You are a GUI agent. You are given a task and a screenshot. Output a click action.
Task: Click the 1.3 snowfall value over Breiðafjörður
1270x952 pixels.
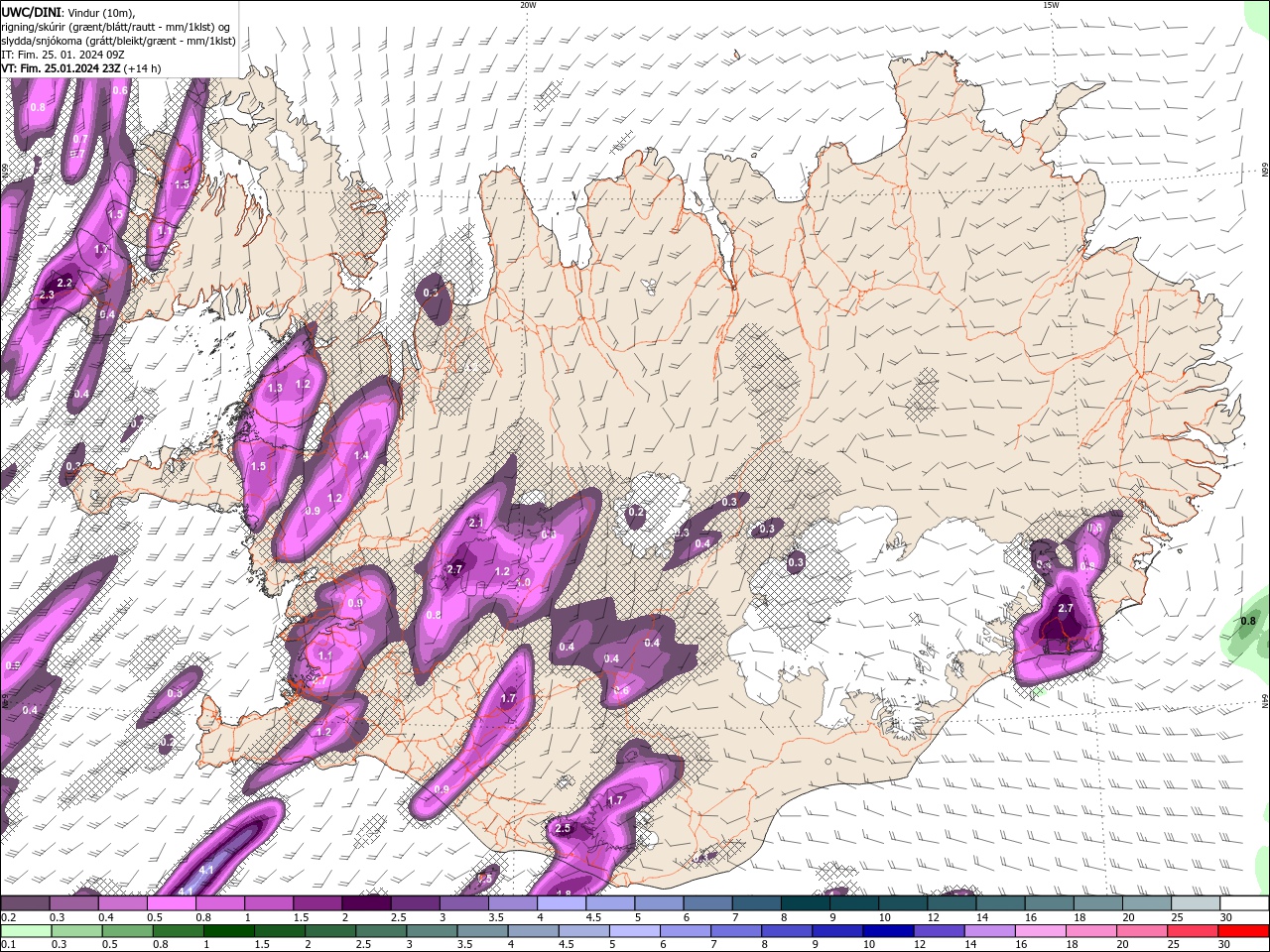(x=275, y=388)
